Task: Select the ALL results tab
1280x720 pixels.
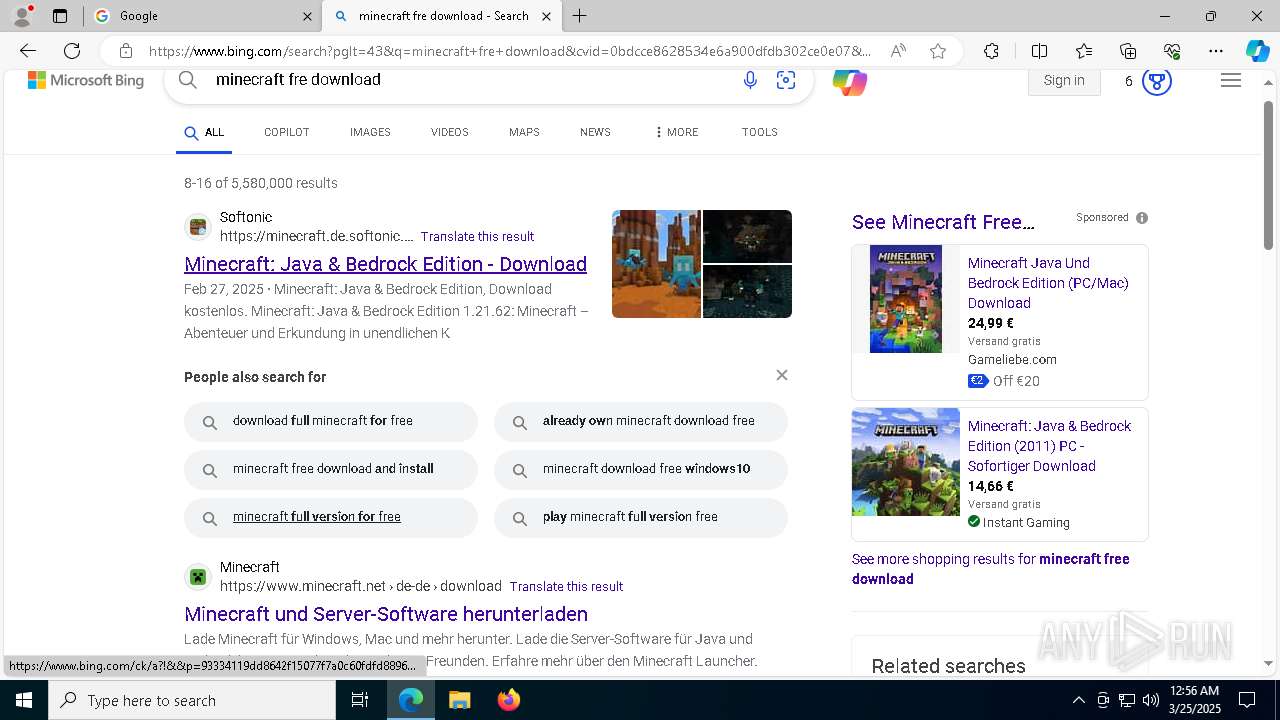Action: pos(204,132)
